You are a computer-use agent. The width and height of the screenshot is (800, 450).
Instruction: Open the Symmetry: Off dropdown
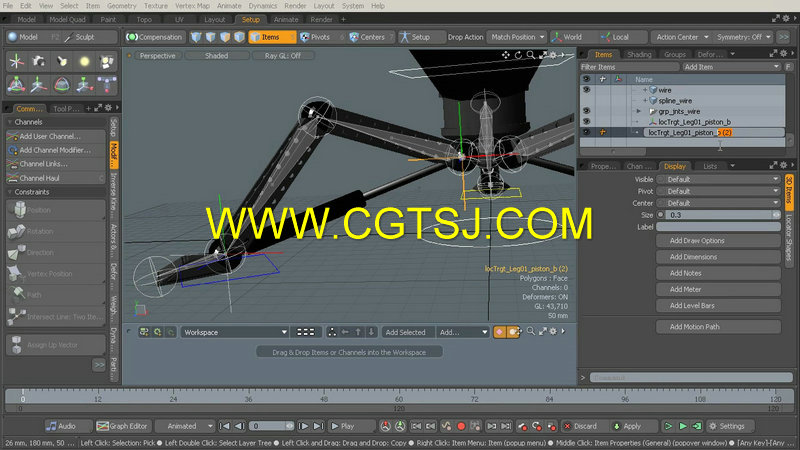743,37
